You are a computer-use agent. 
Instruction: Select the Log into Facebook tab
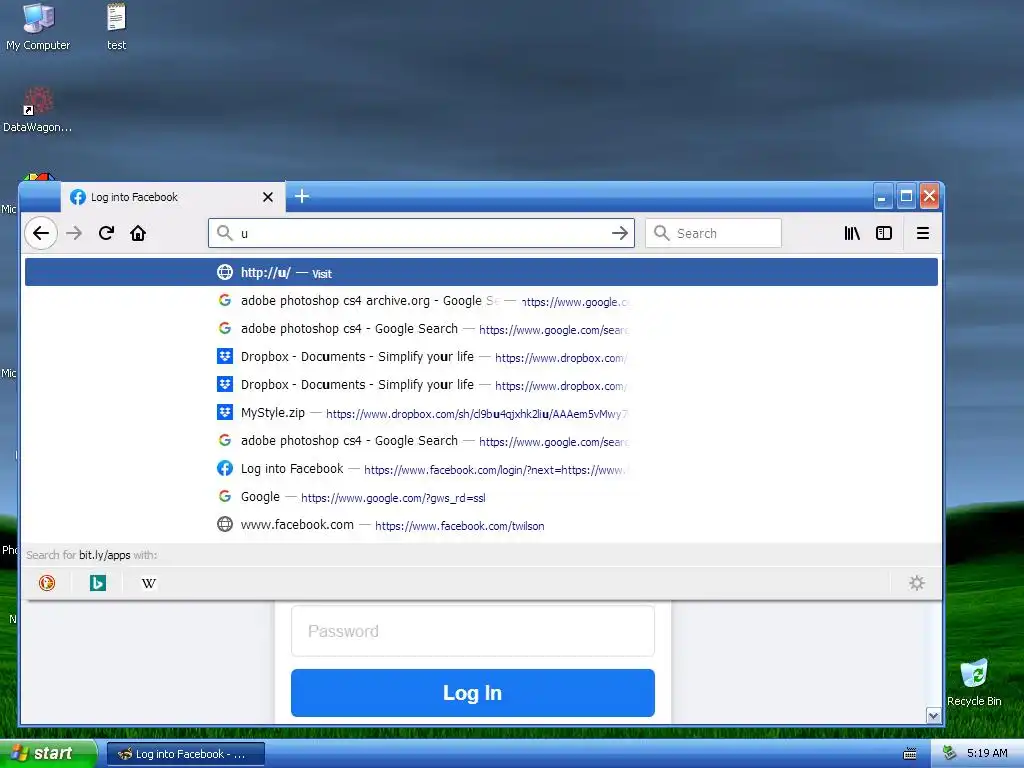[172, 197]
